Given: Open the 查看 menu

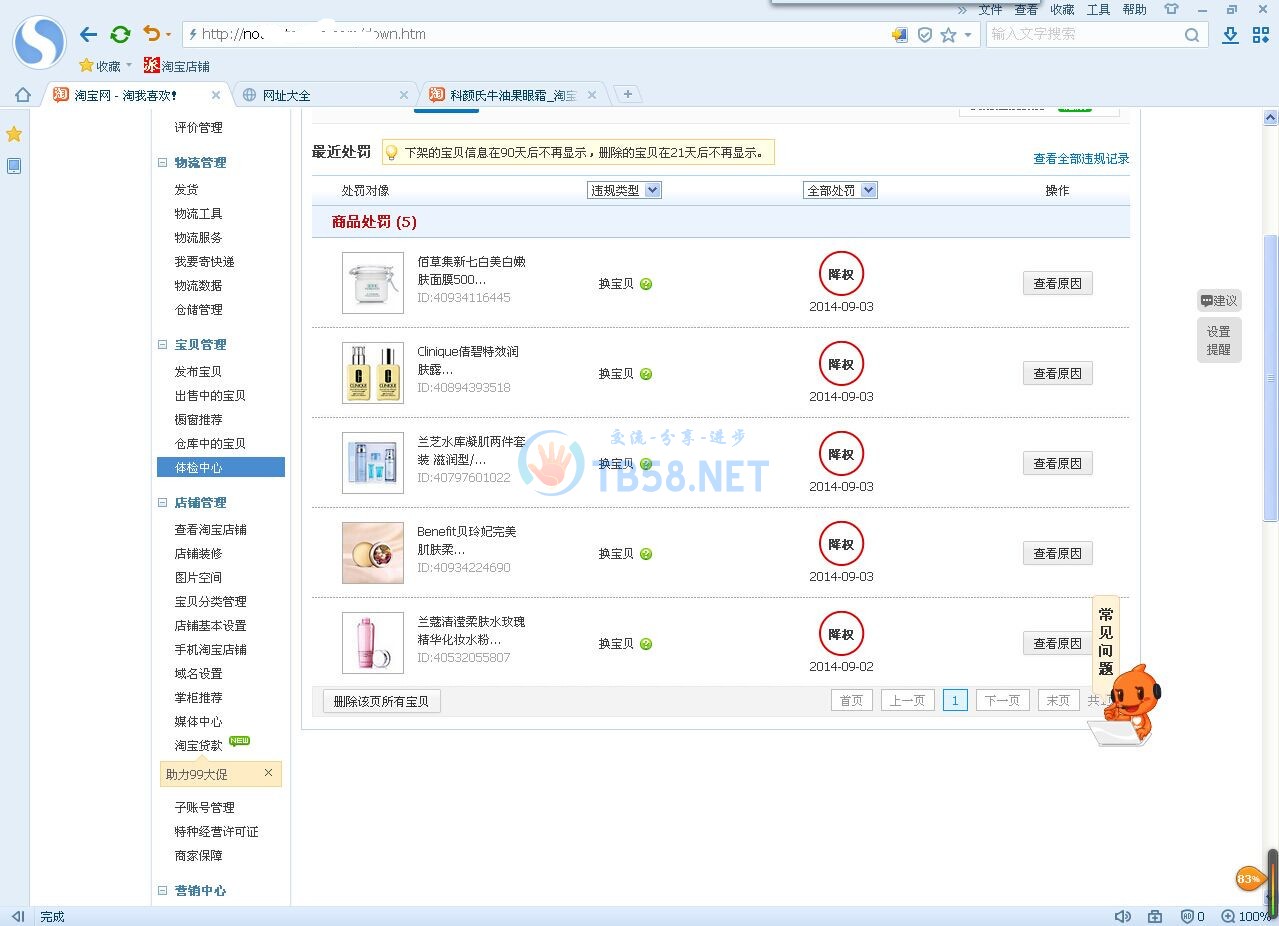Looking at the screenshot, I should tap(1026, 10).
